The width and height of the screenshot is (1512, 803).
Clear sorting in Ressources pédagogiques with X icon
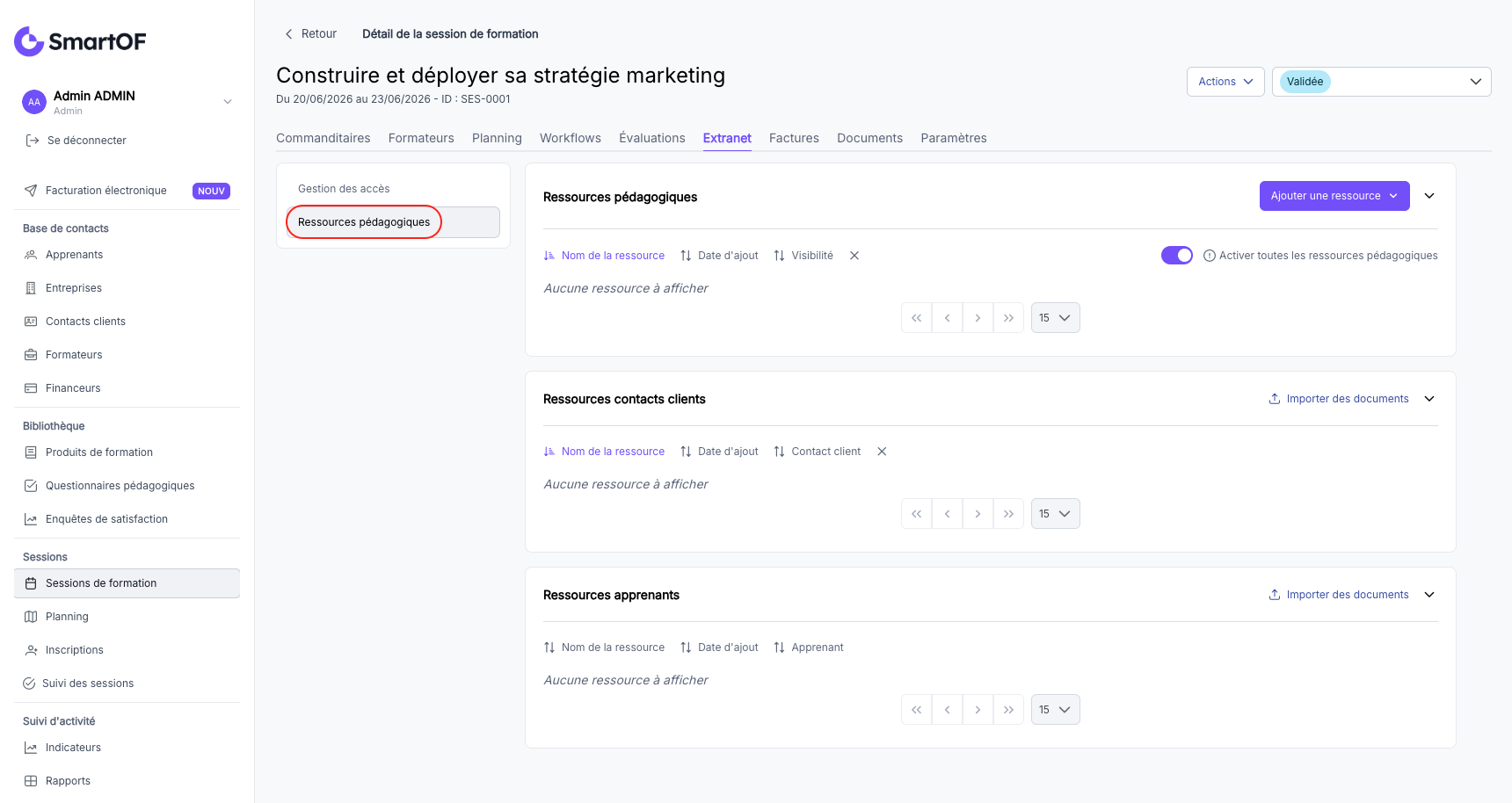854,256
